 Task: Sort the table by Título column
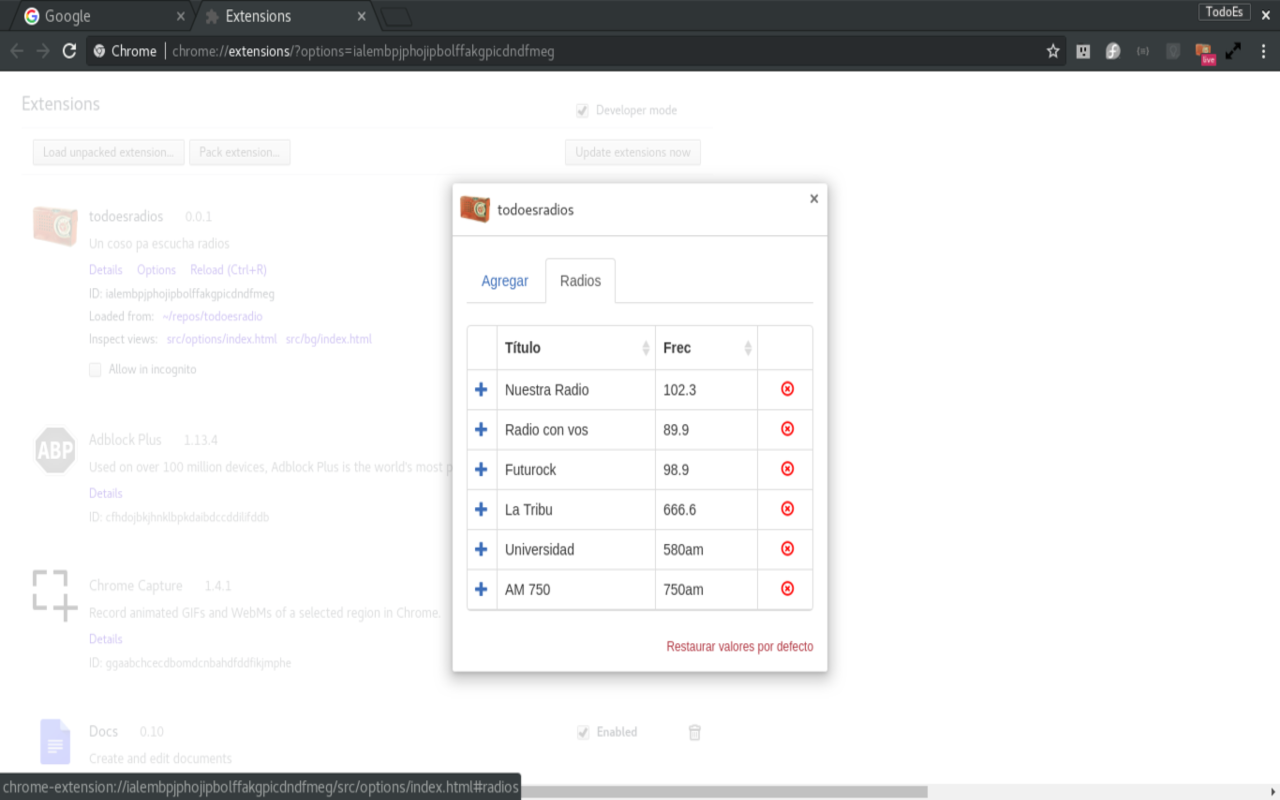click(x=576, y=348)
